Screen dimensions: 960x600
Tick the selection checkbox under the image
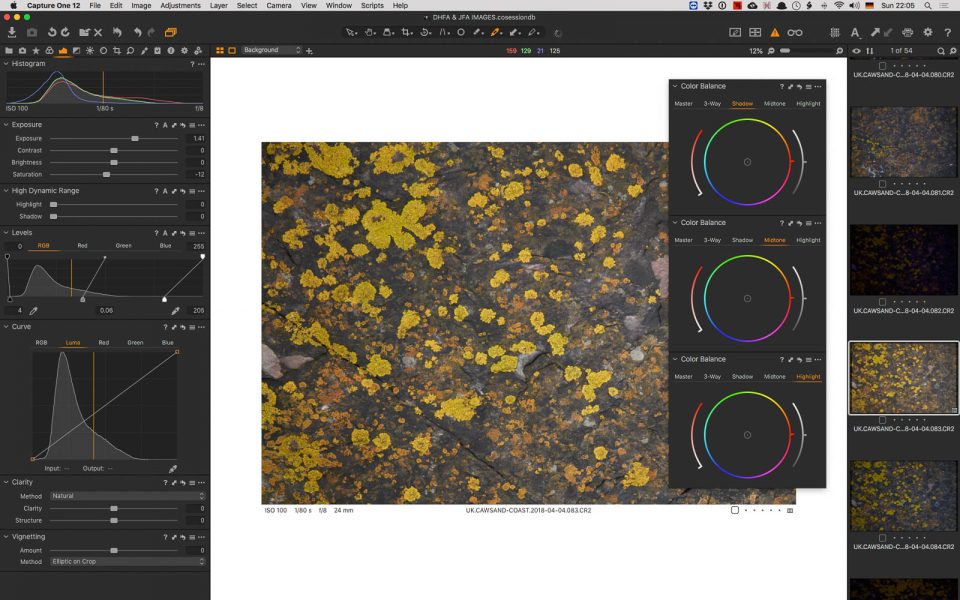coord(735,510)
